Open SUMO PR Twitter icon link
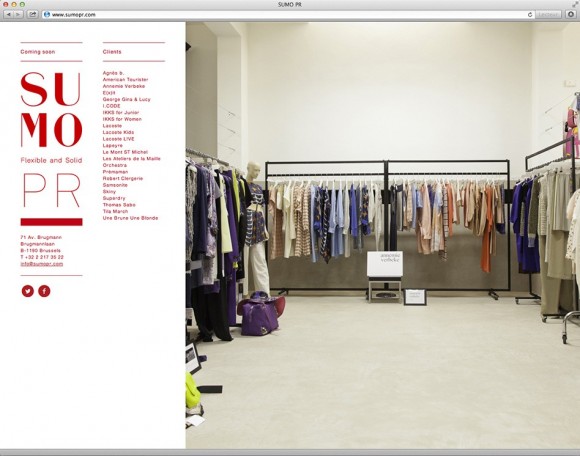 28,291
